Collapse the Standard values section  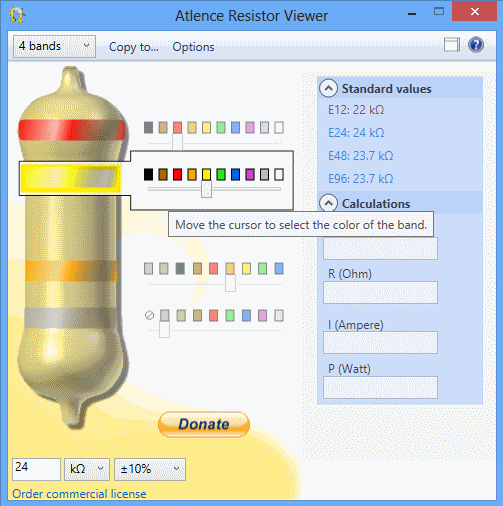coord(328,88)
